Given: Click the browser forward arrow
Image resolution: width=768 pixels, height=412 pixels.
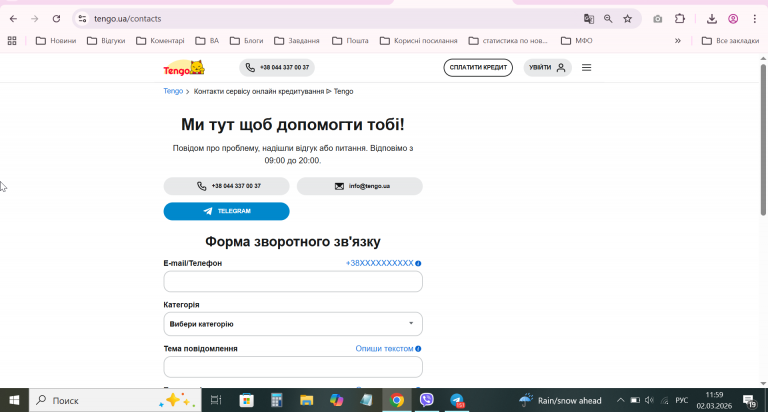Looking at the screenshot, I should (34, 19).
